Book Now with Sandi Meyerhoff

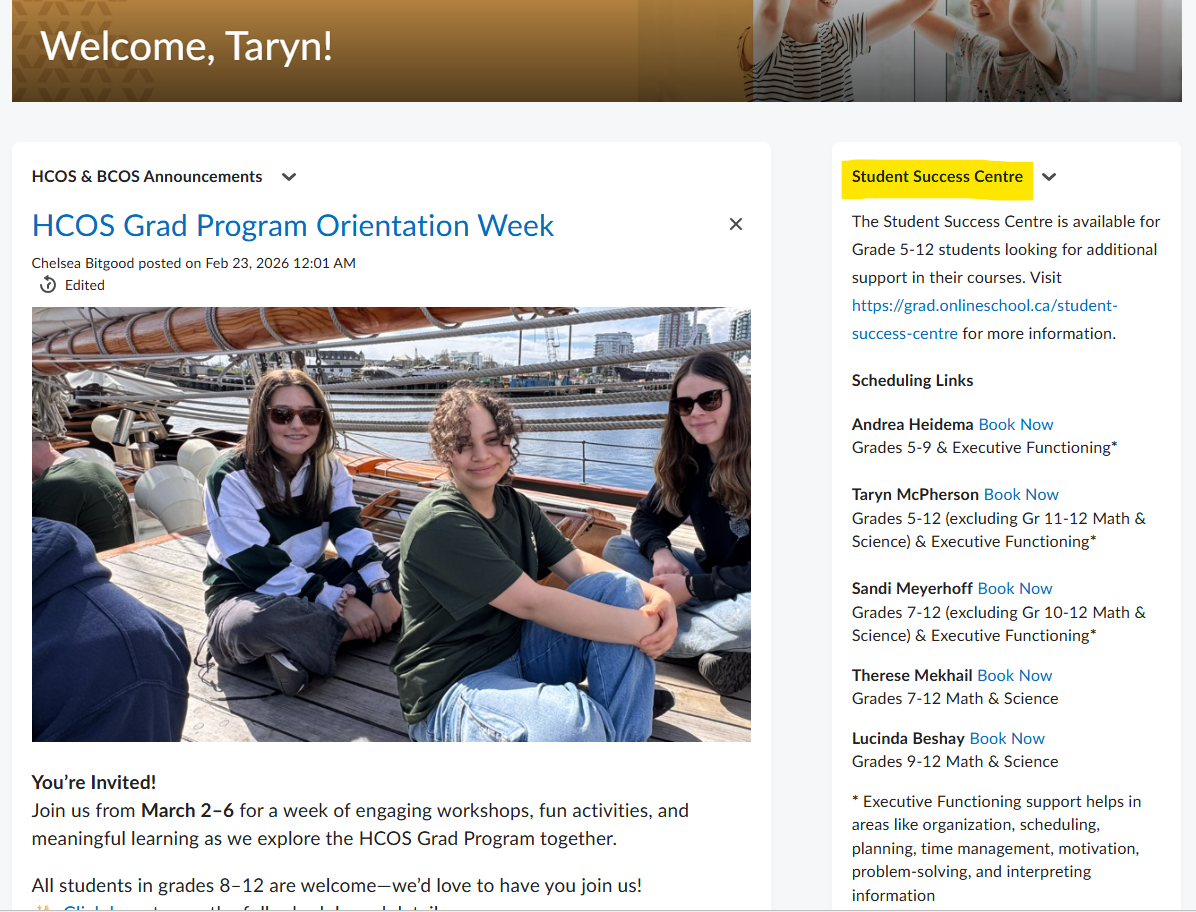(x=1015, y=588)
